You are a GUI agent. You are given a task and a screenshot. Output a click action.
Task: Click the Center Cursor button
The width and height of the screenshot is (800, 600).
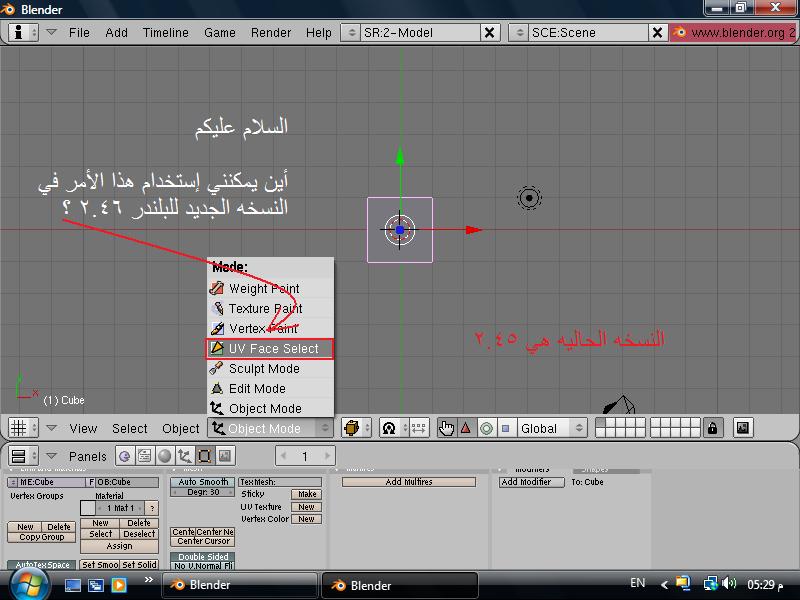203,541
